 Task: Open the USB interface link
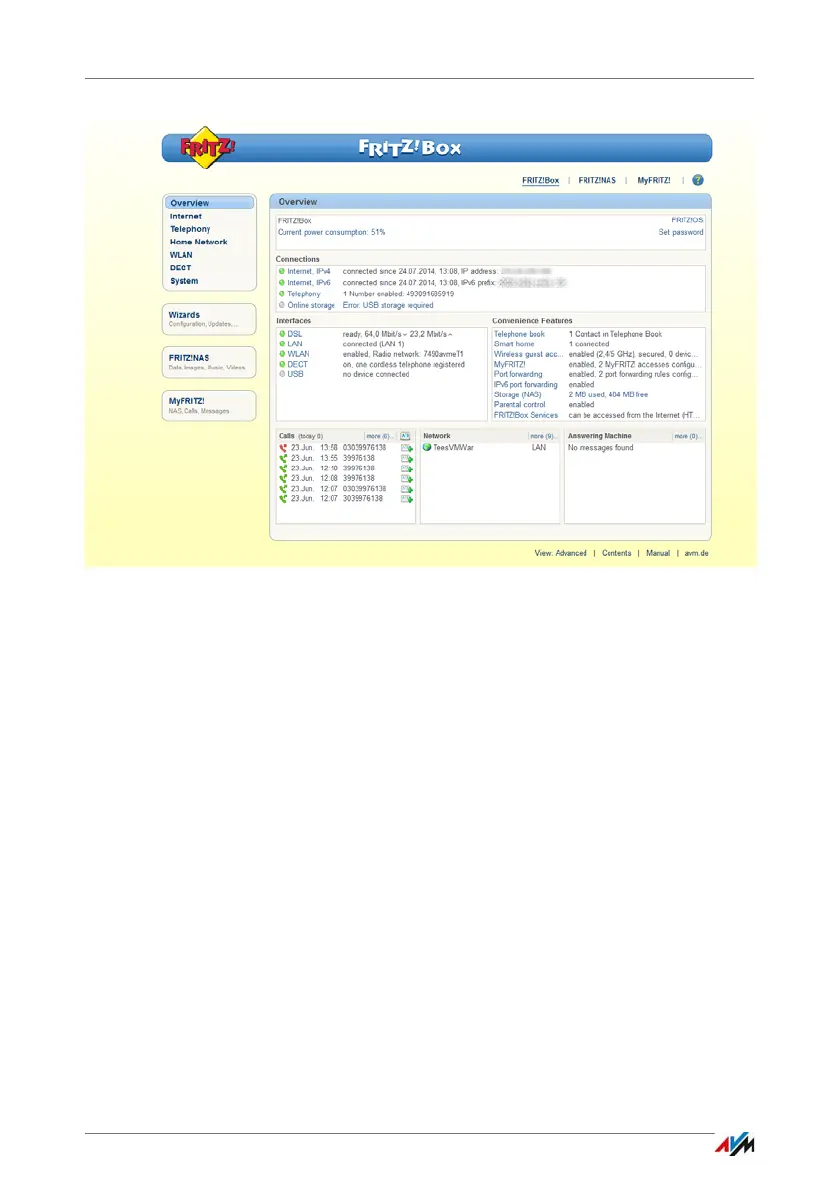click(295, 375)
